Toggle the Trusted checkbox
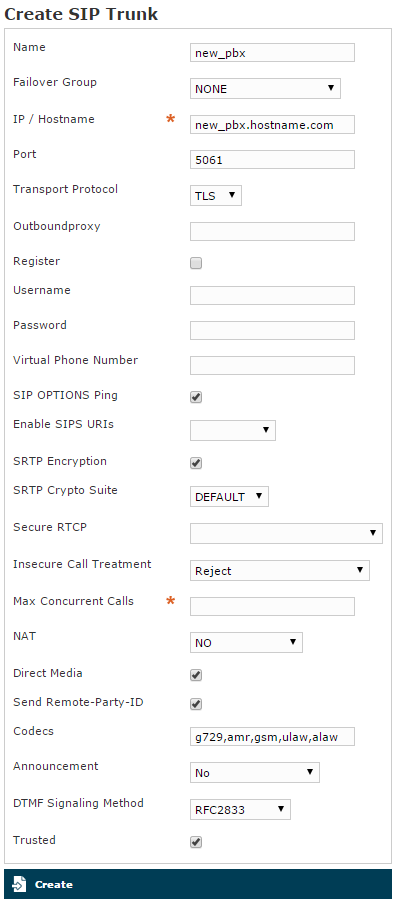 pyautogui.click(x=196, y=842)
